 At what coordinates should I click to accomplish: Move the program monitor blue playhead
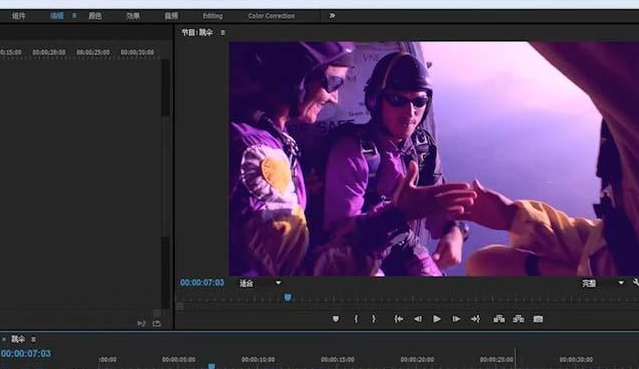click(x=288, y=297)
